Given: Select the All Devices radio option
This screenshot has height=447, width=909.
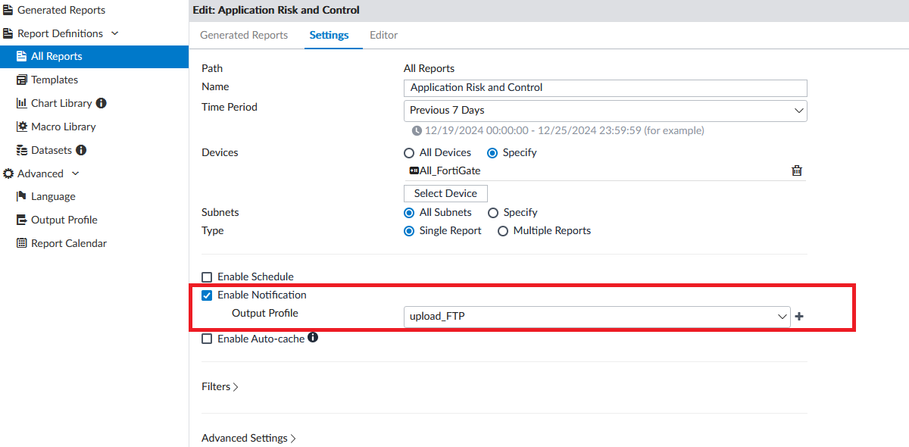Looking at the screenshot, I should [409, 153].
